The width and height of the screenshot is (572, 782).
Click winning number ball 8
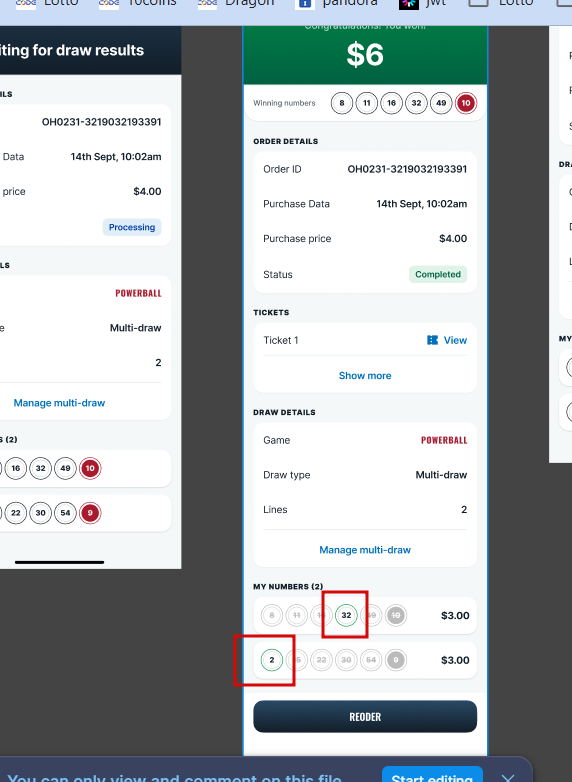coord(342,103)
